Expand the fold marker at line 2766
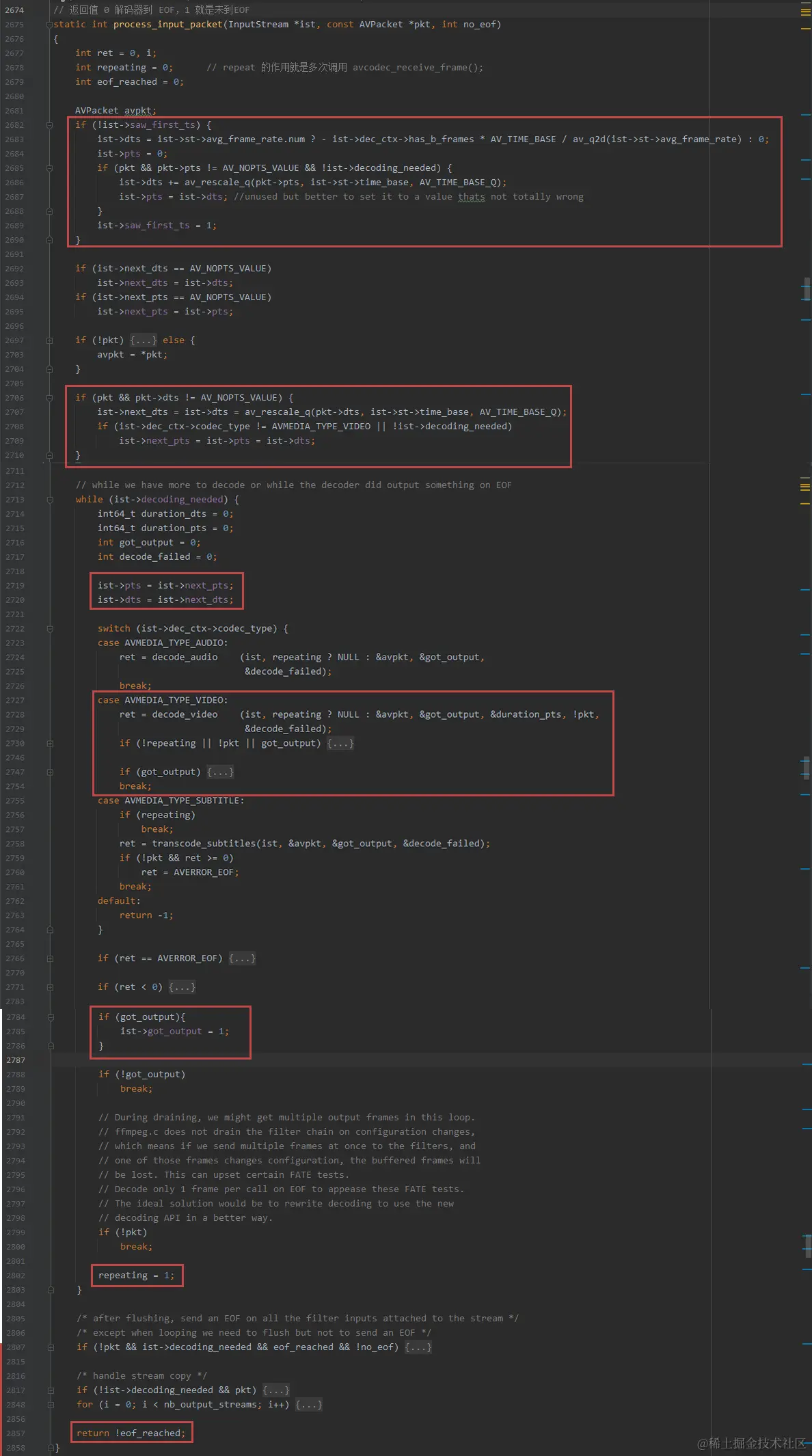This screenshot has height=1456, width=812. pyautogui.click(x=49, y=959)
